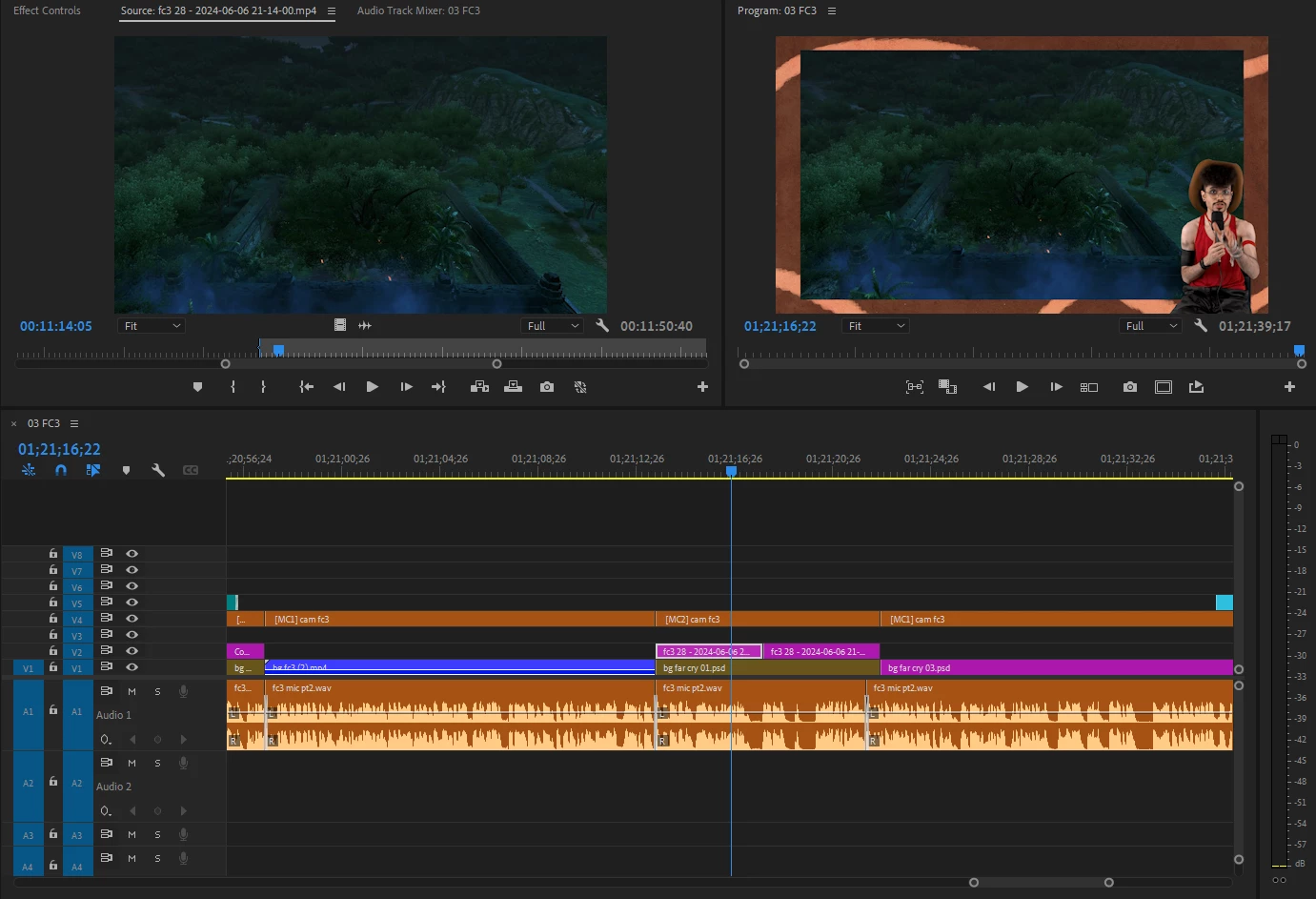Export frame from Program monitor
Viewport: 1316px width, 899px height.
click(x=1130, y=387)
